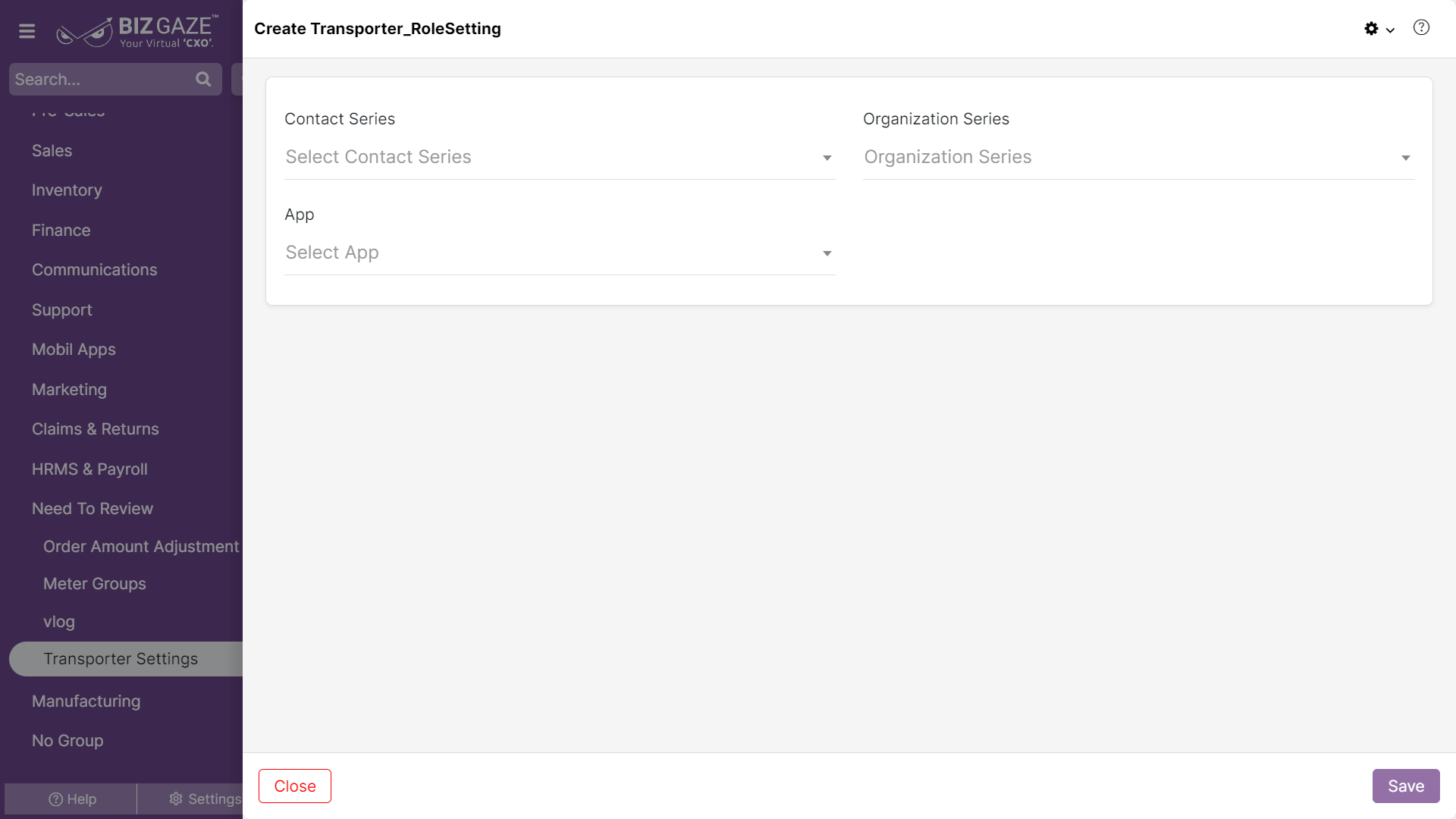The image size is (1456, 819).
Task: Expand gear menu chevron at top right
Action: [x=1390, y=30]
